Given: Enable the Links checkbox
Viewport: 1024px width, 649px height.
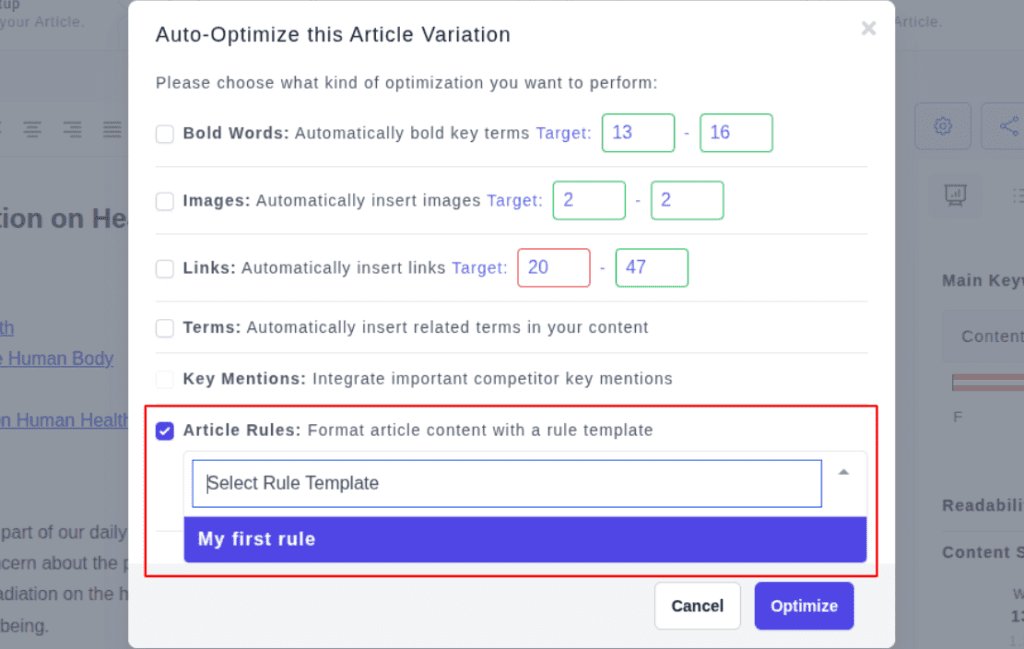Looking at the screenshot, I should pos(165,268).
